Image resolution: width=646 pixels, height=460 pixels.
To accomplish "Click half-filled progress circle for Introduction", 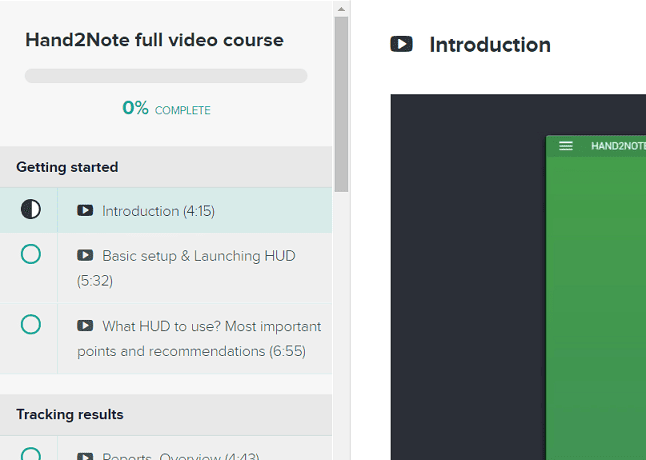I will coord(31,210).
